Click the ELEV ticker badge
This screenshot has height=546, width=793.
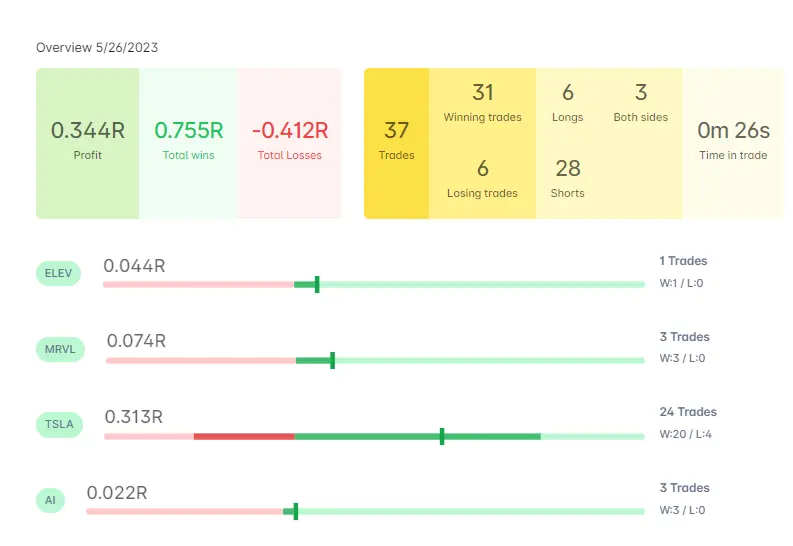tap(58, 273)
